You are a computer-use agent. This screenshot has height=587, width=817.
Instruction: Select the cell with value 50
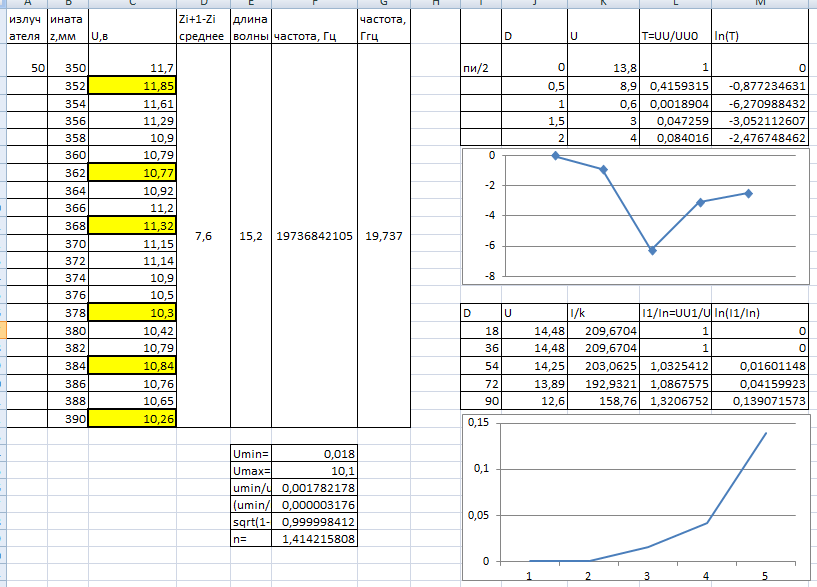point(27,60)
